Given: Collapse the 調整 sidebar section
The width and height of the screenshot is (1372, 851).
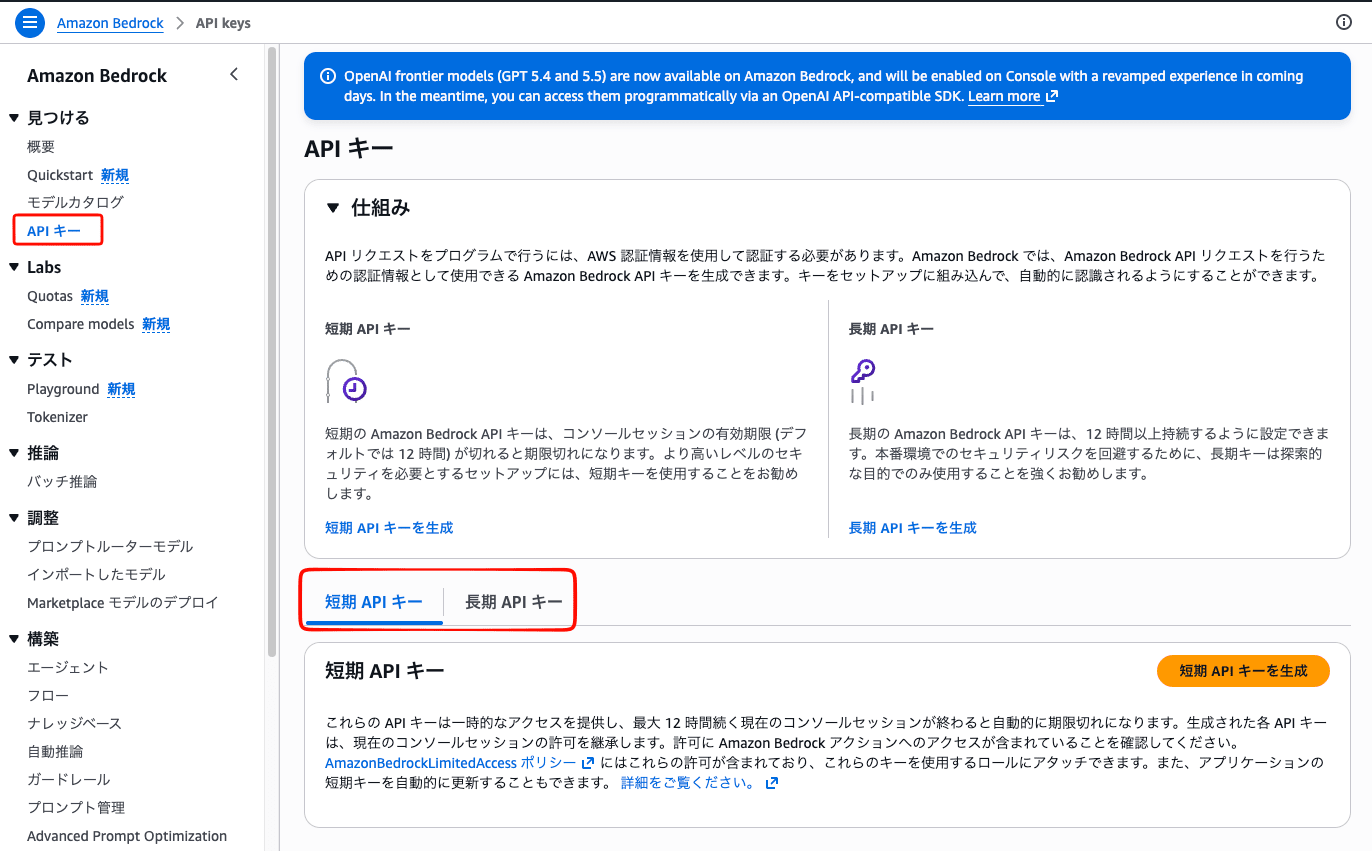Looking at the screenshot, I should point(14,518).
